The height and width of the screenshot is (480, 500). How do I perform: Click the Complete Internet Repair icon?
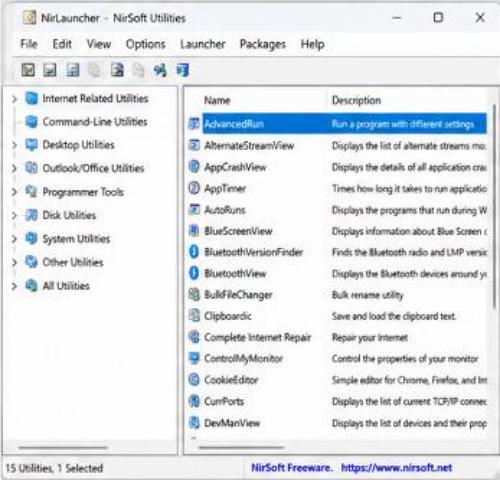(194, 337)
